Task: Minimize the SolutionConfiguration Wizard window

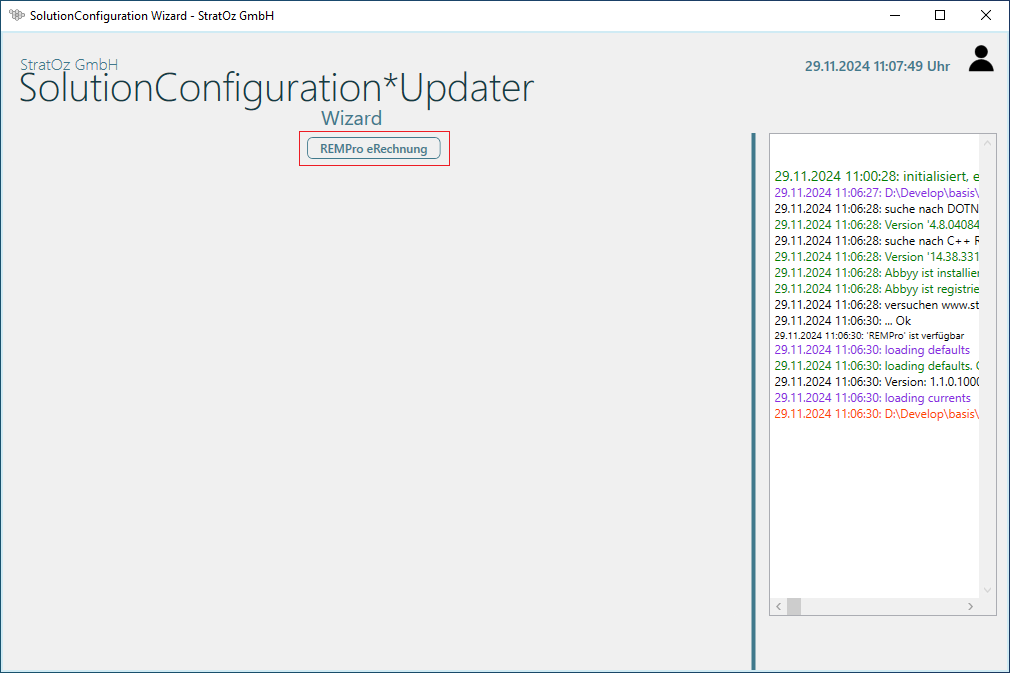Action: (894, 15)
